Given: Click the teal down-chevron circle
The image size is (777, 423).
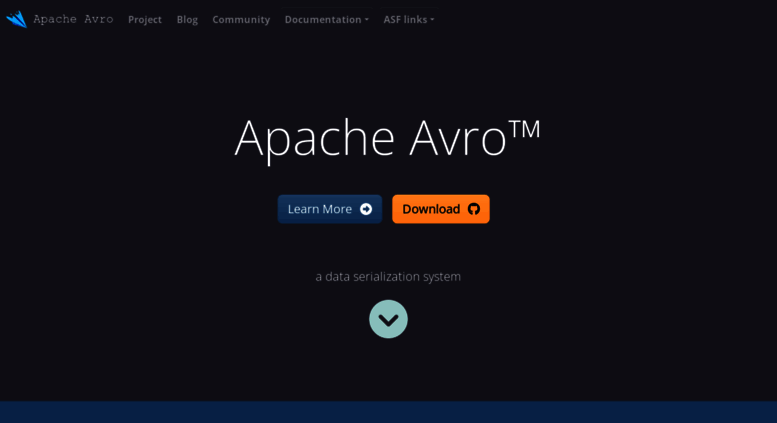Looking at the screenshot, I should (388, 319).
